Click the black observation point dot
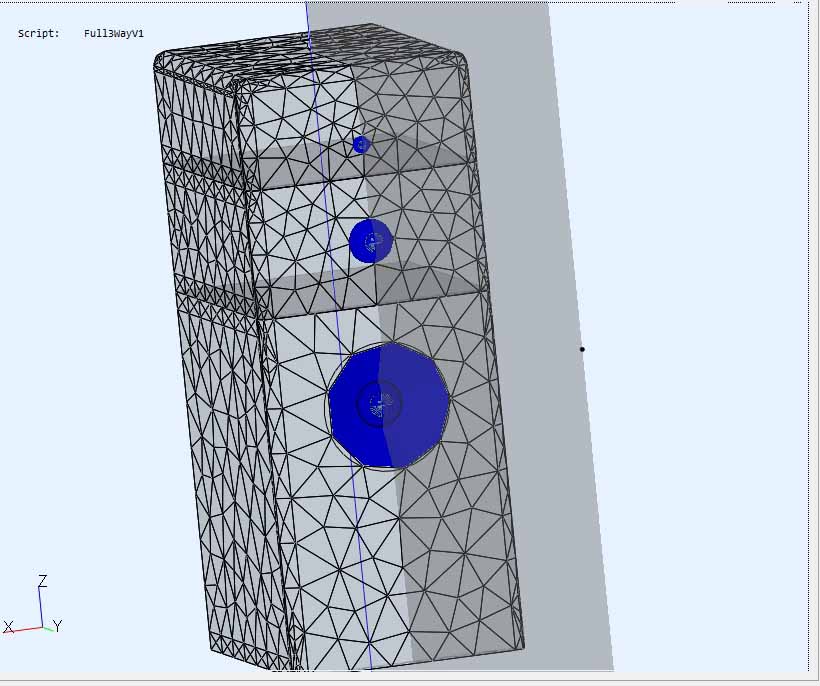Image resolution: width=820 pixels, height=686 pixels. tap(582, 349)
